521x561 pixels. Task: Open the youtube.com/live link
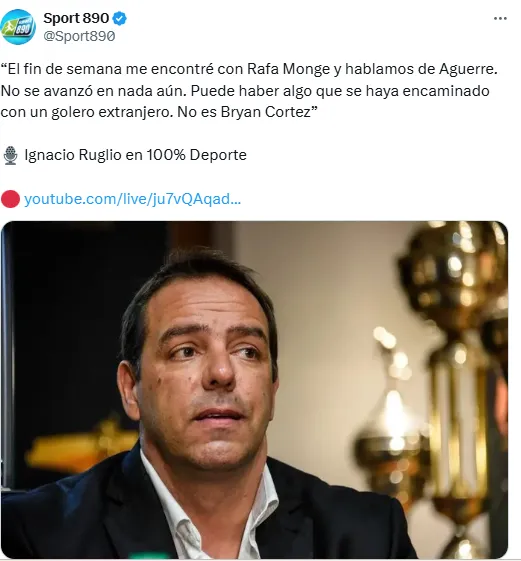(132, 199)
